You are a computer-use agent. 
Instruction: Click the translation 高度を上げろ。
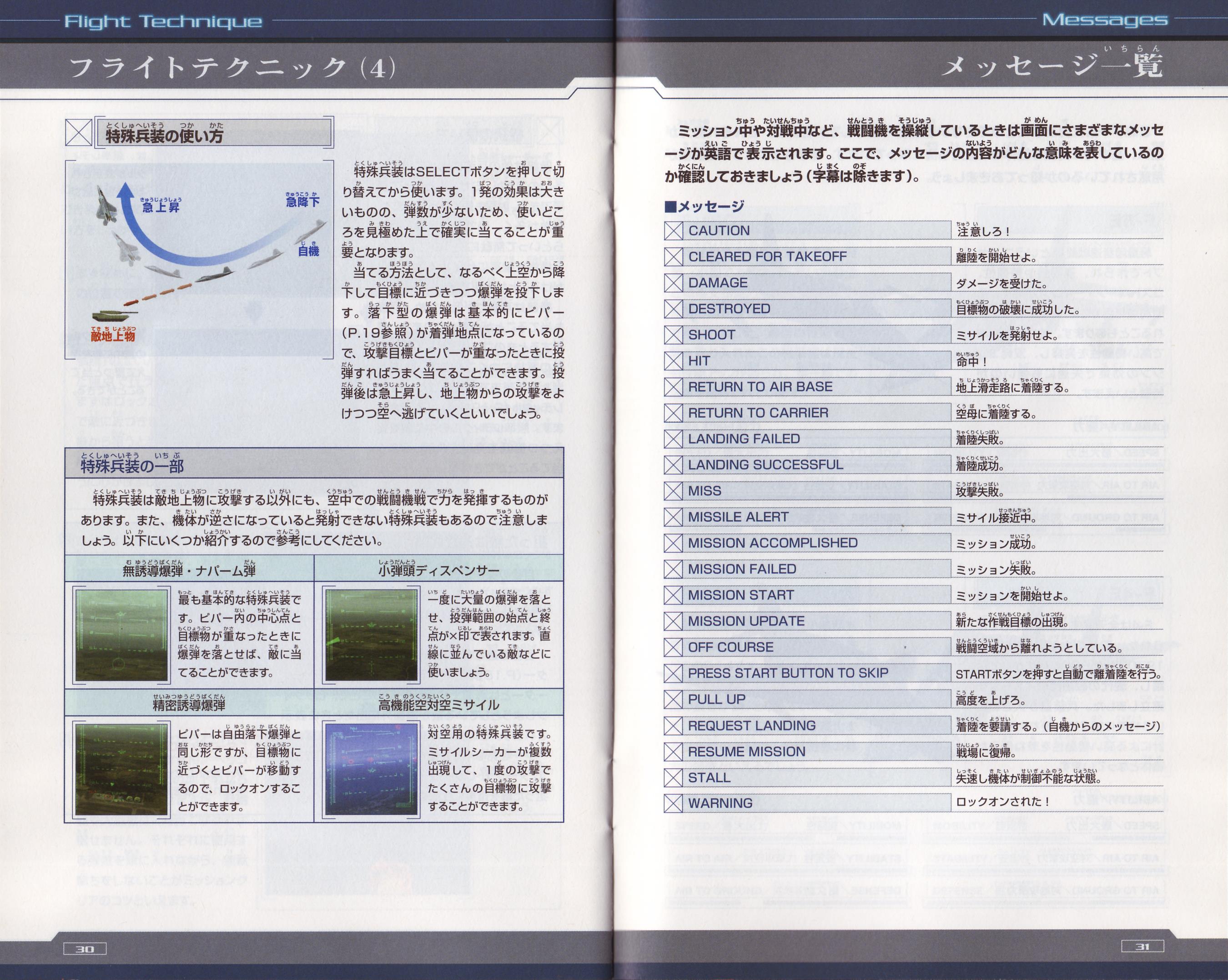[x=991, y=700]
